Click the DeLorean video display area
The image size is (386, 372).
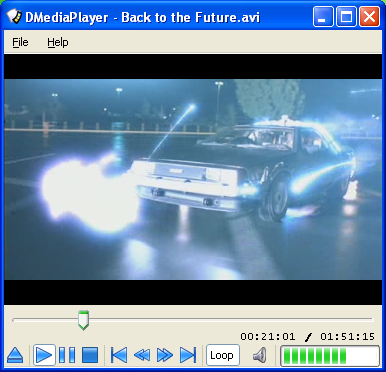[x=193, y=179]
